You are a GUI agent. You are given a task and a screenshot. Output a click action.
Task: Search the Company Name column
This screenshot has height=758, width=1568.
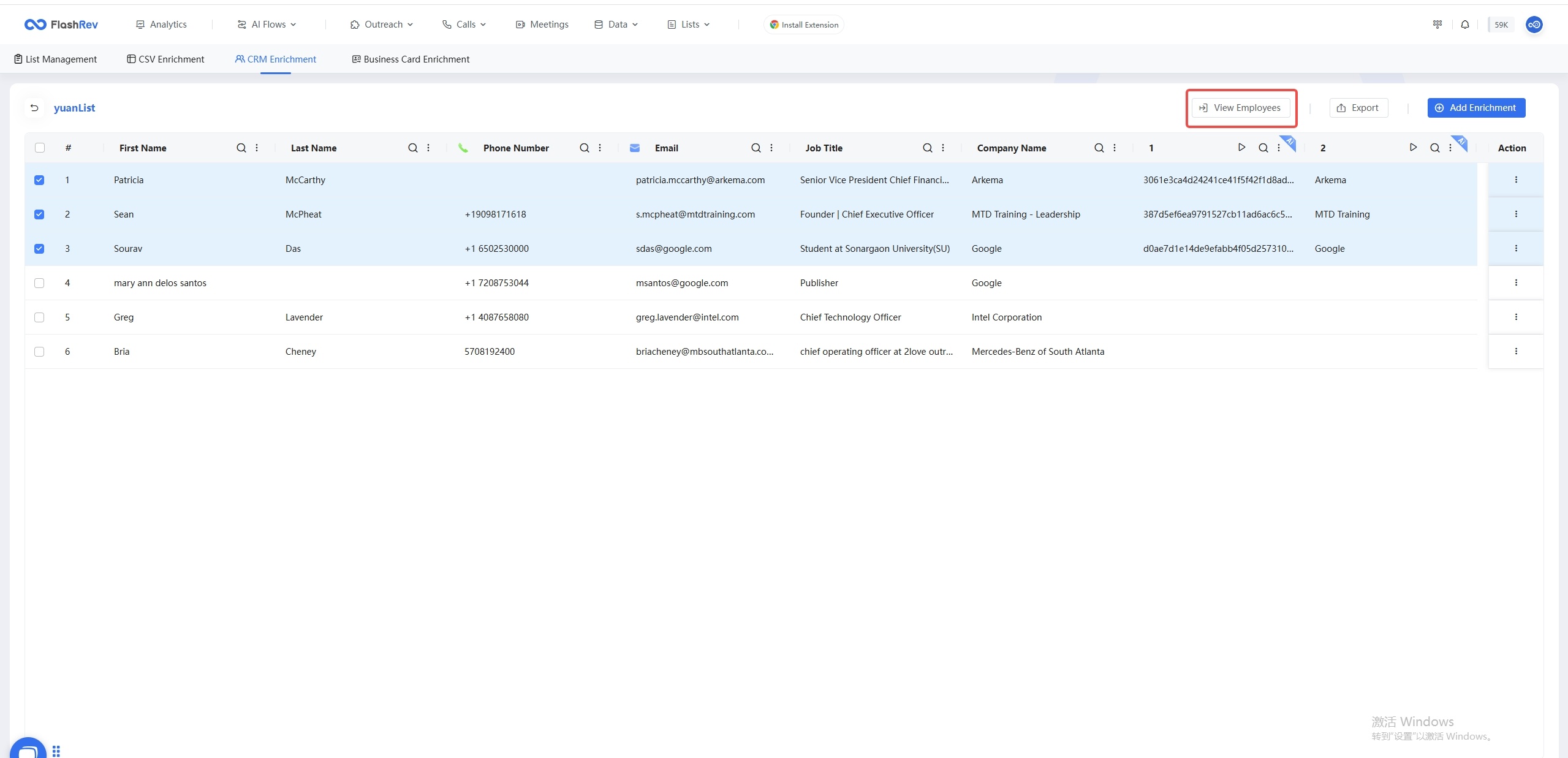(1099, 148)
